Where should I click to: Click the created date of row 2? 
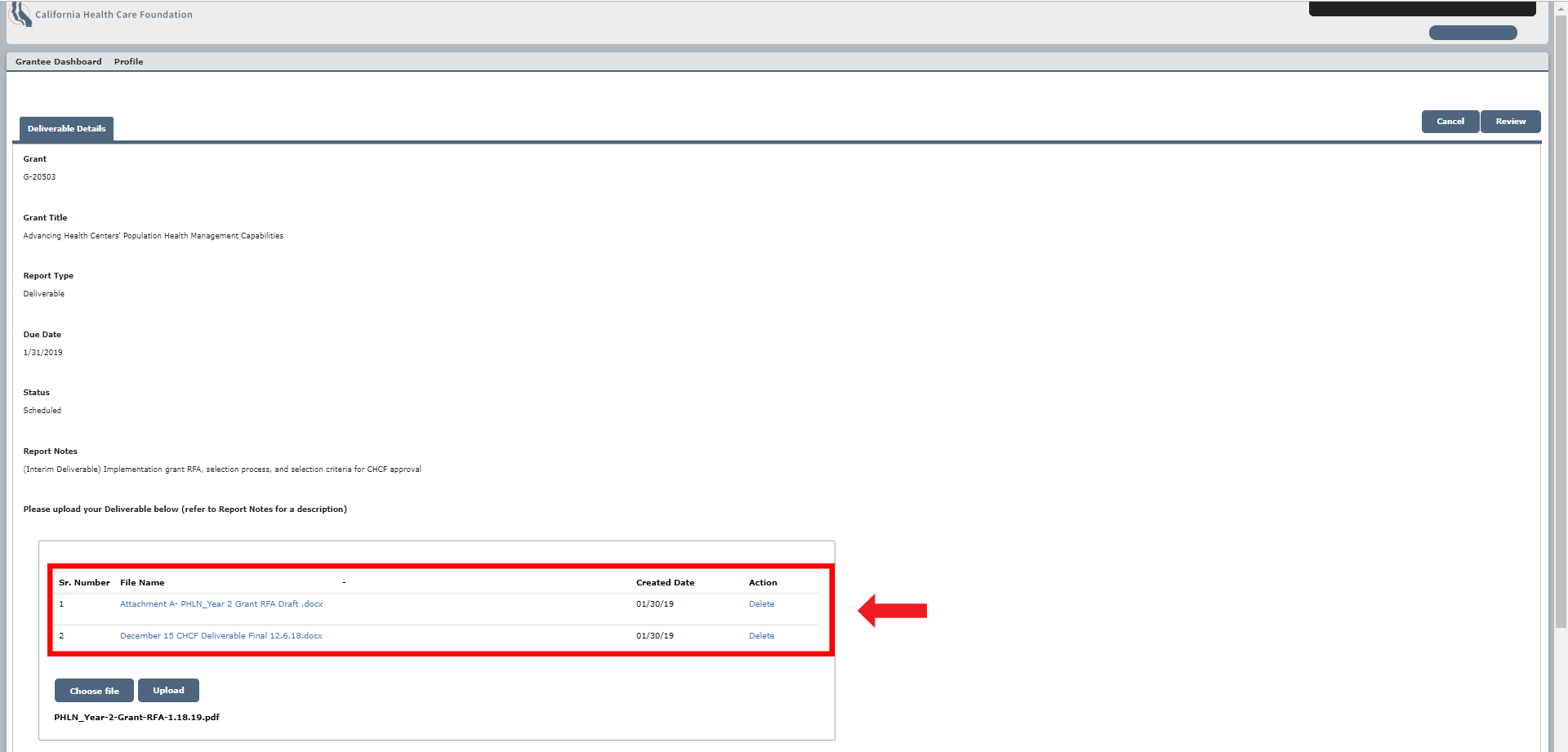click(x=655, y=636)
